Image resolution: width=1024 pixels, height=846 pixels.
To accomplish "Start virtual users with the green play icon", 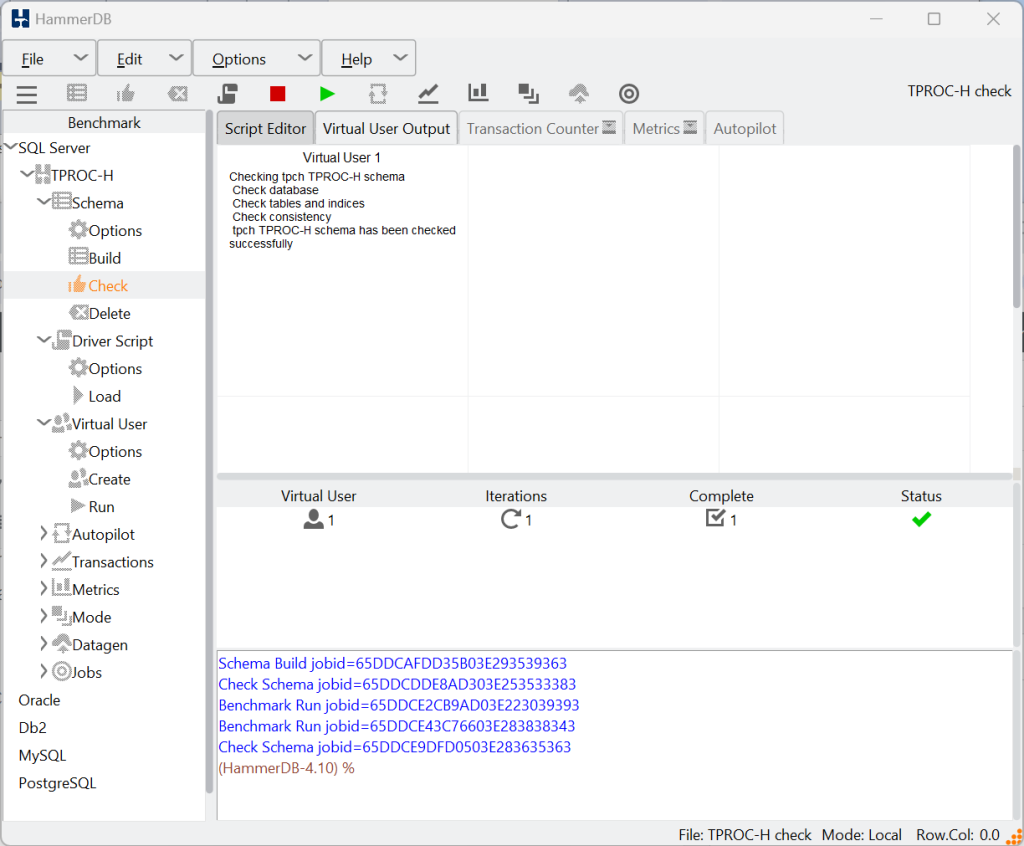I will click(327, 94).
